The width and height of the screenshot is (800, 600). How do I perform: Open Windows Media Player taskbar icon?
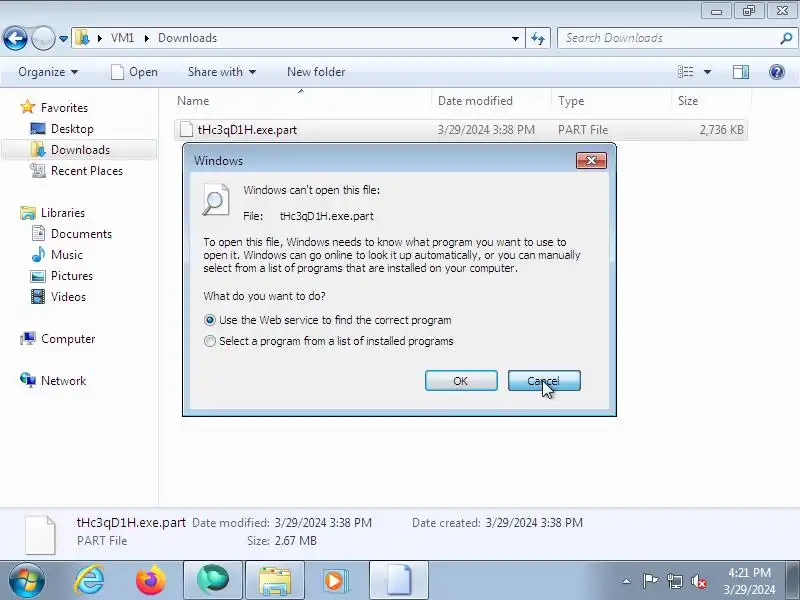(x=335, y=580)
